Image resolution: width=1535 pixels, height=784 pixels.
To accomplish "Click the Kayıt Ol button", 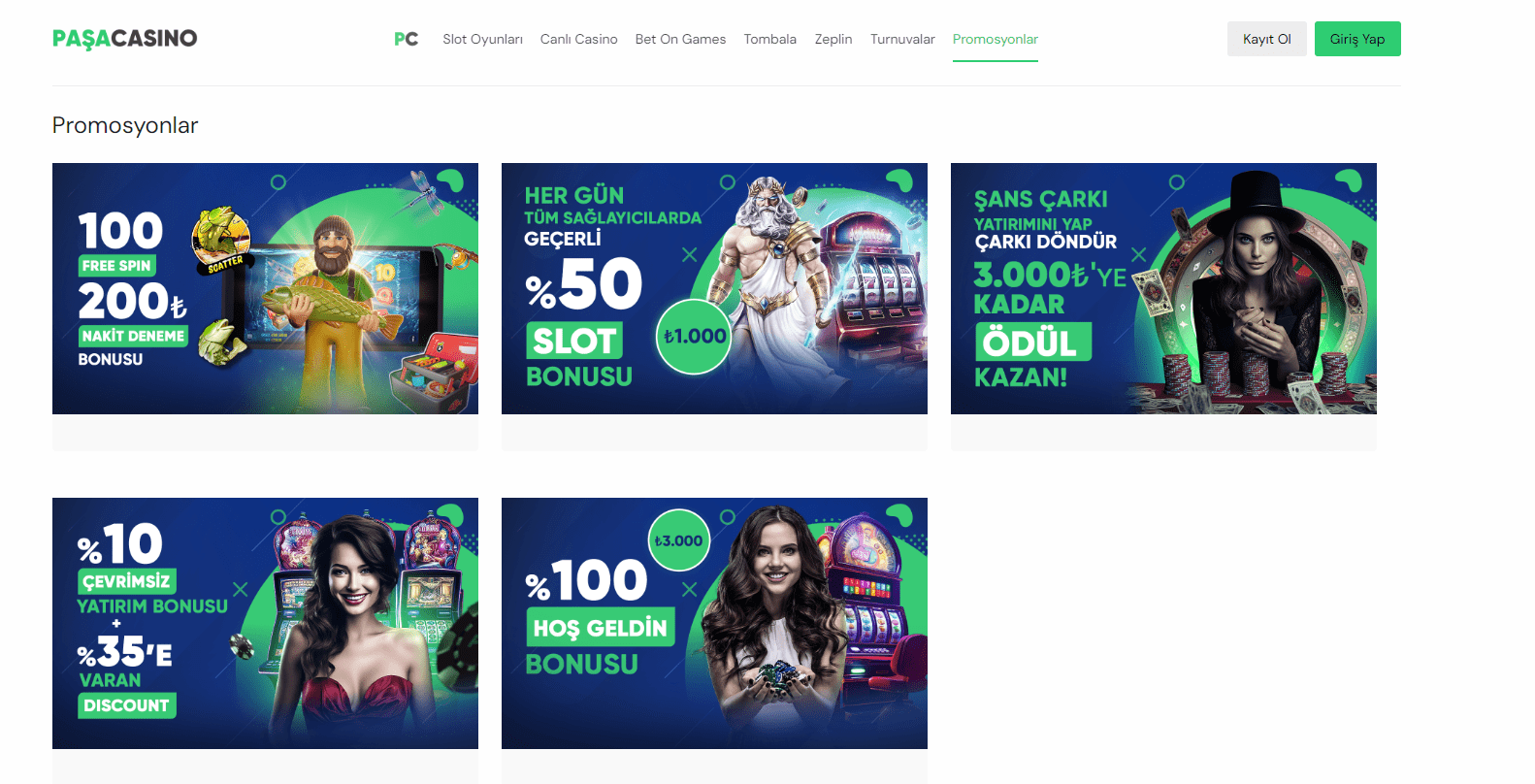I will point(1266,39).
